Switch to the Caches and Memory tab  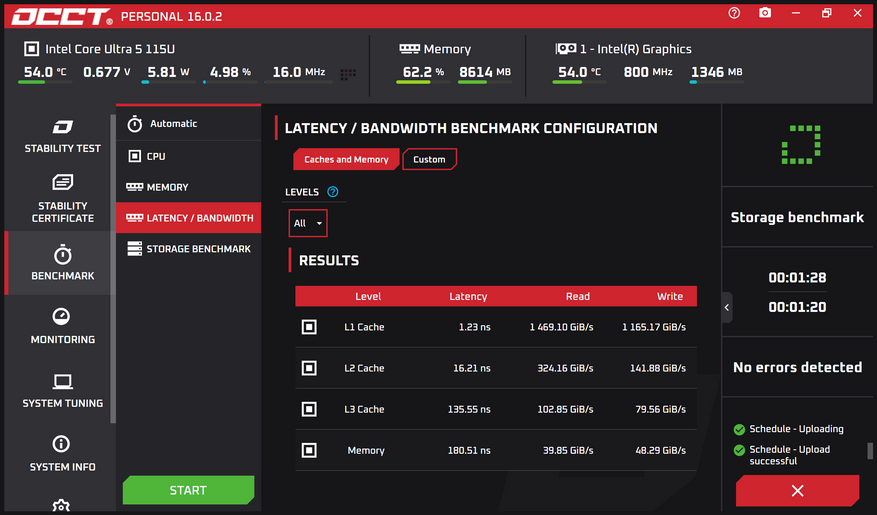coord(346,159)
